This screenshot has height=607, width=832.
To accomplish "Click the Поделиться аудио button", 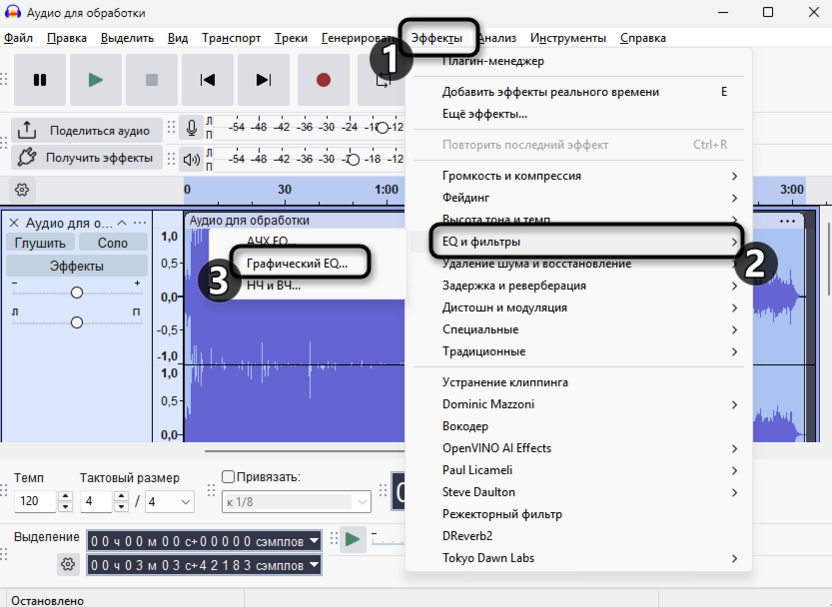I will 87,131.
